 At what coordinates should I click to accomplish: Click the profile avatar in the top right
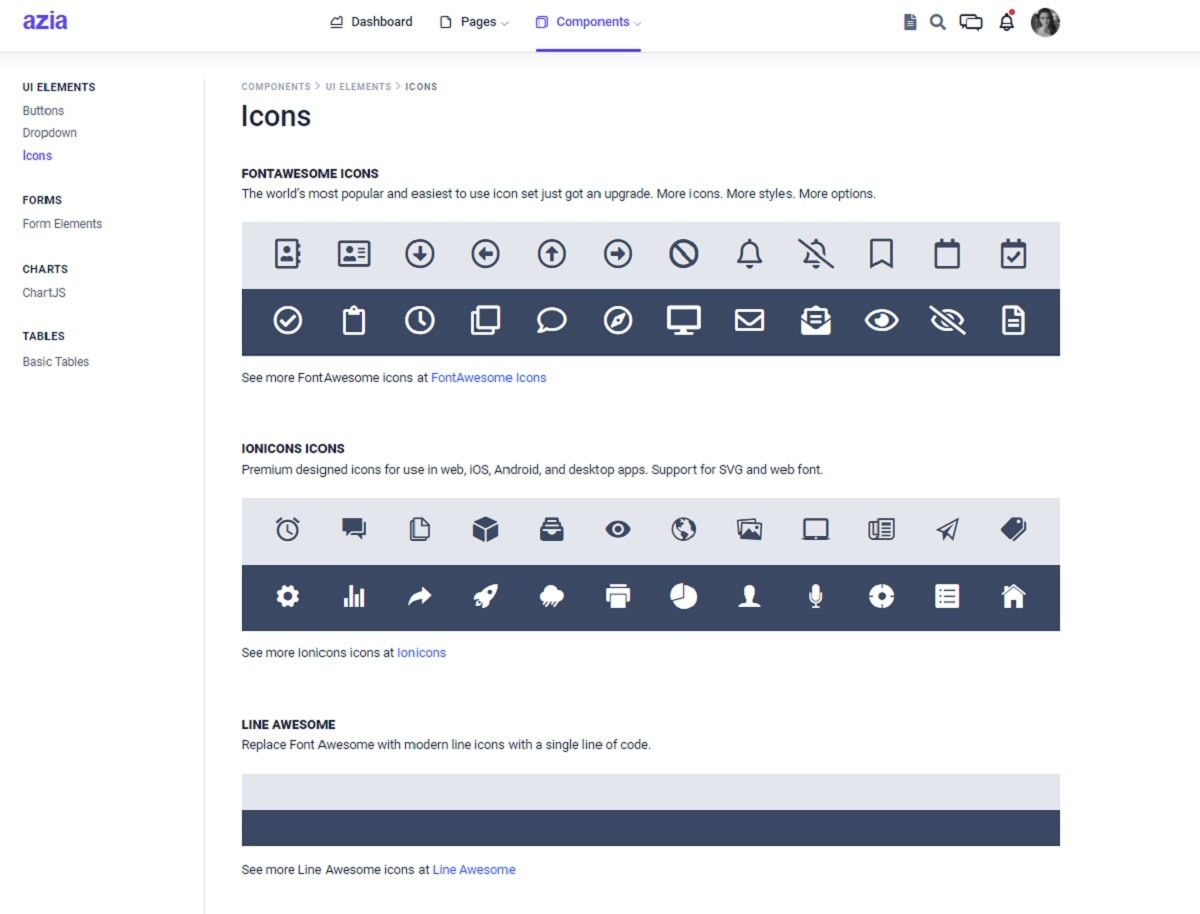click(1045, 21)
